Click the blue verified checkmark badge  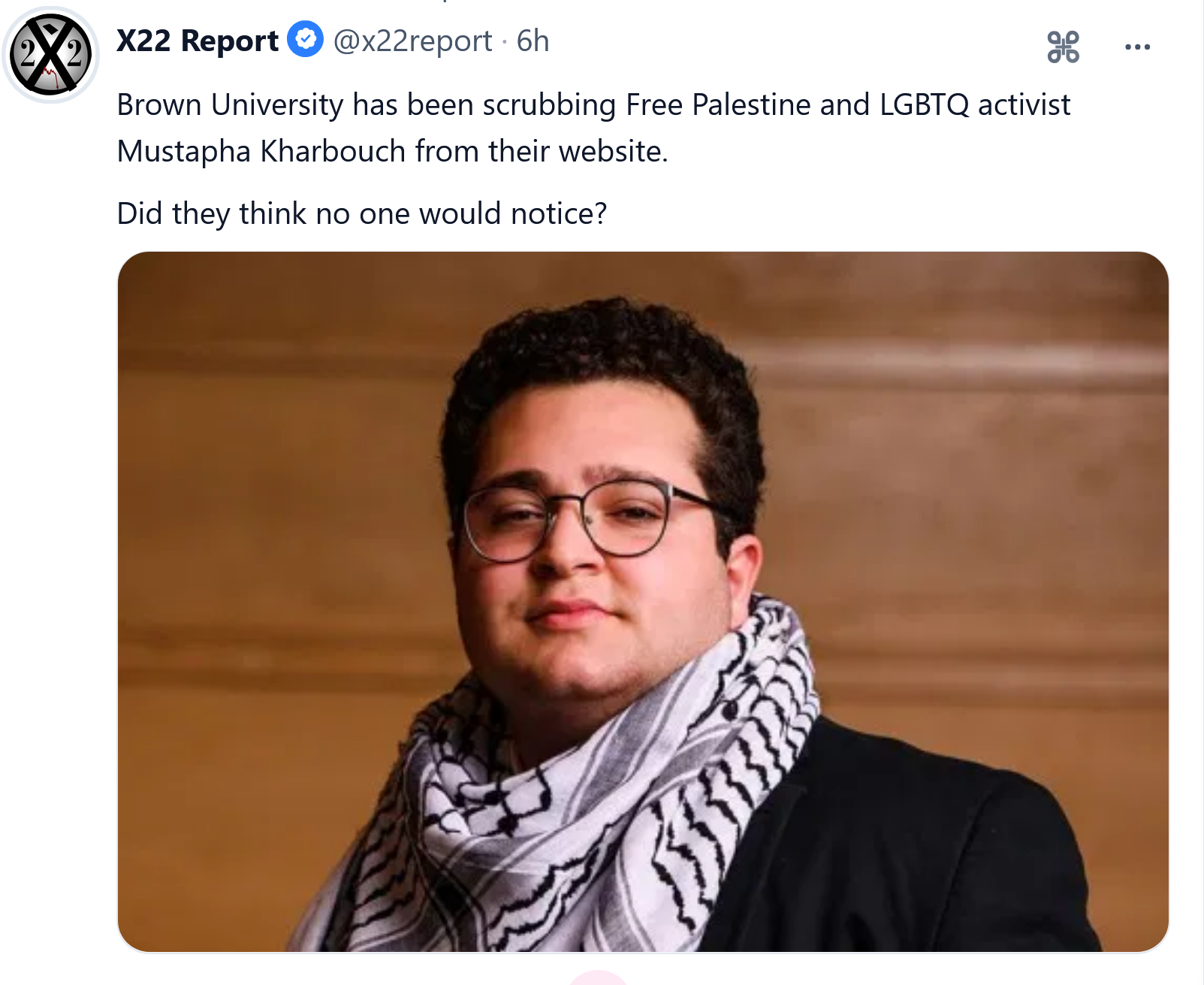306,40
